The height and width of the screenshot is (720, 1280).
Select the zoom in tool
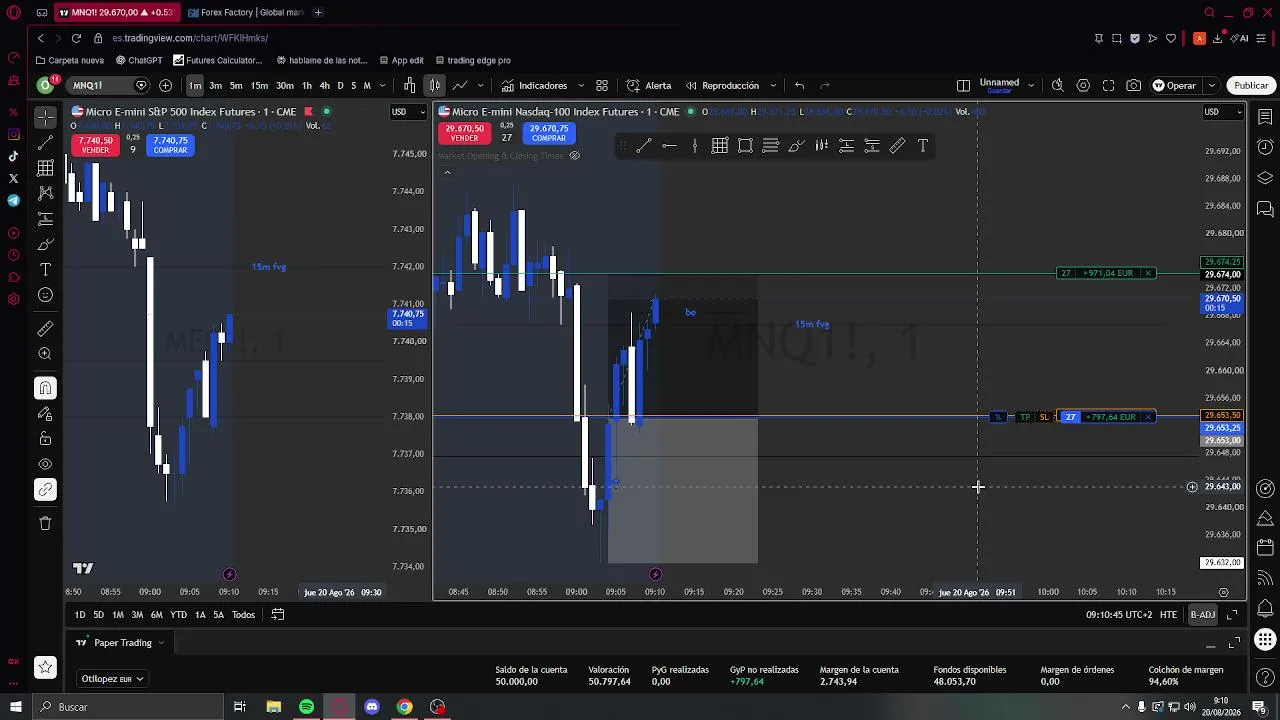[45, 354]
